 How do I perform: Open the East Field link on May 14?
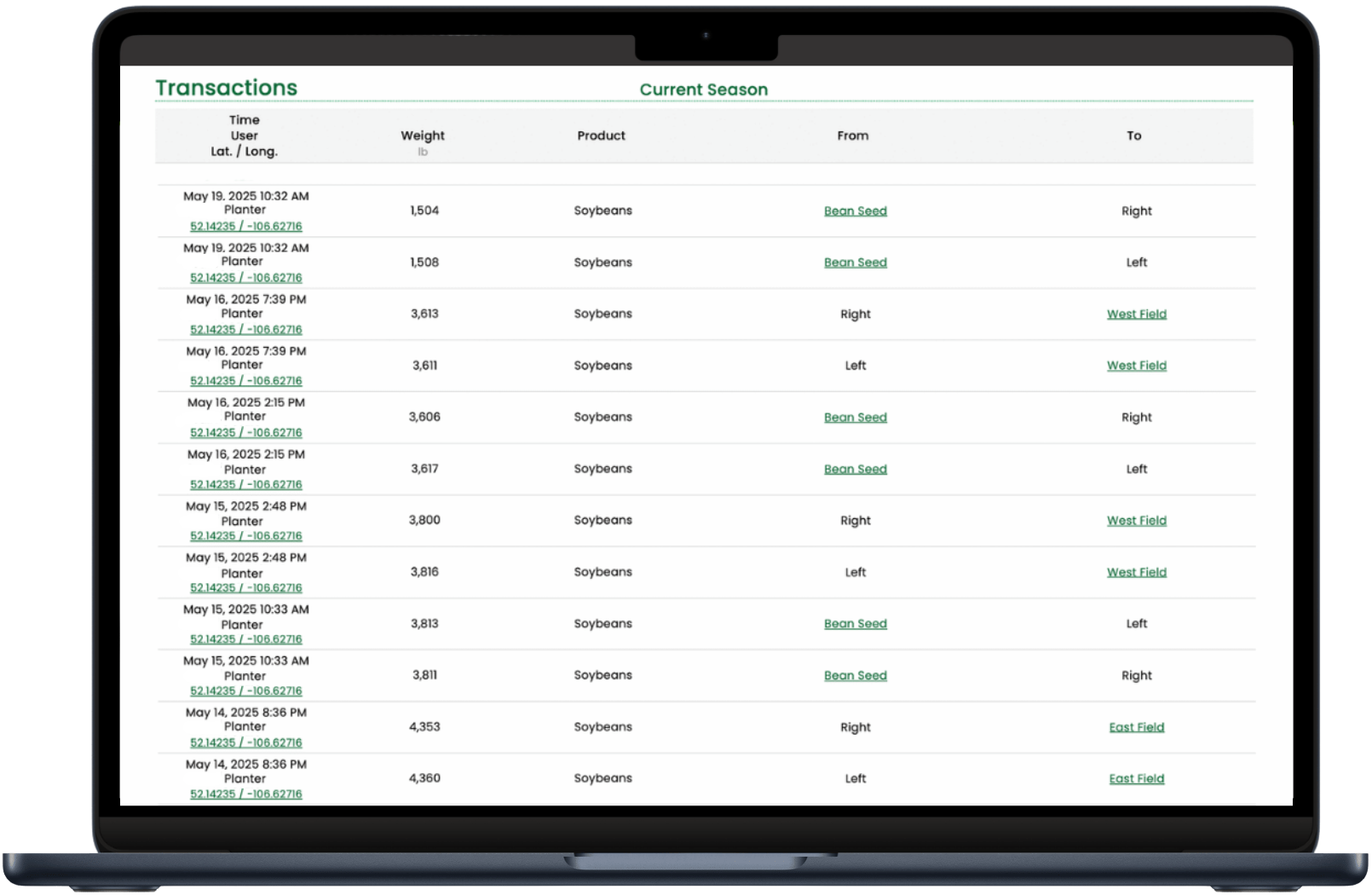[1137, 726]
